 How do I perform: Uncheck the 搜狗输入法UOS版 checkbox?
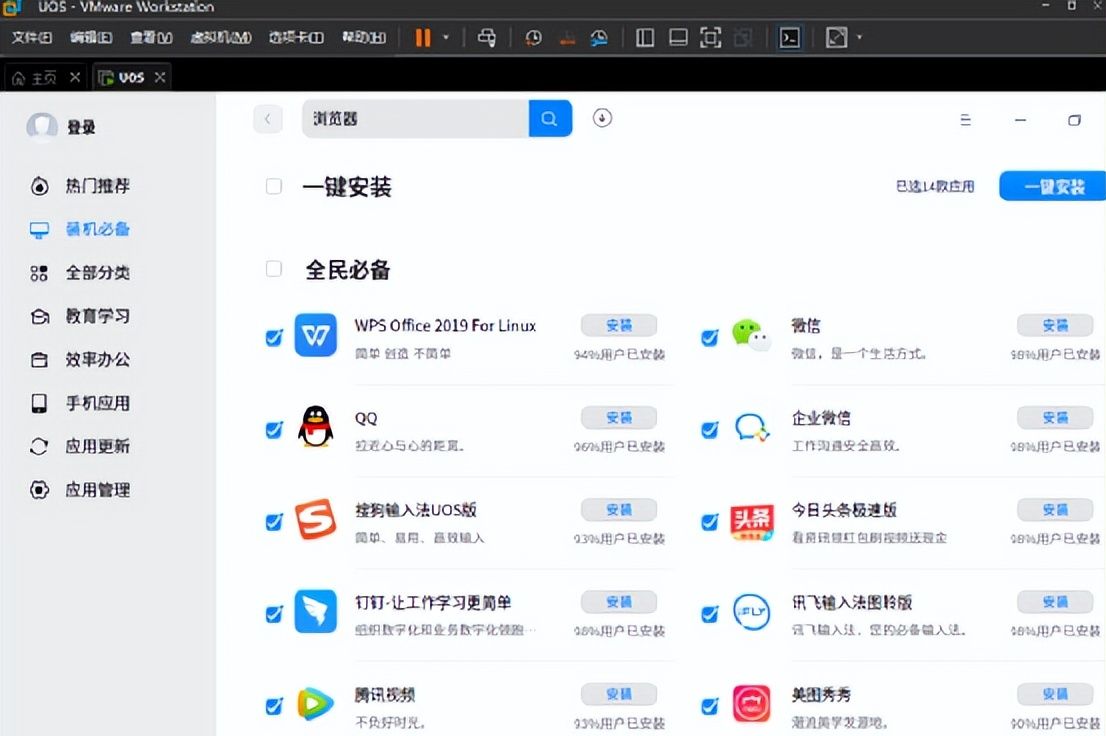click(x=274, y=522)
